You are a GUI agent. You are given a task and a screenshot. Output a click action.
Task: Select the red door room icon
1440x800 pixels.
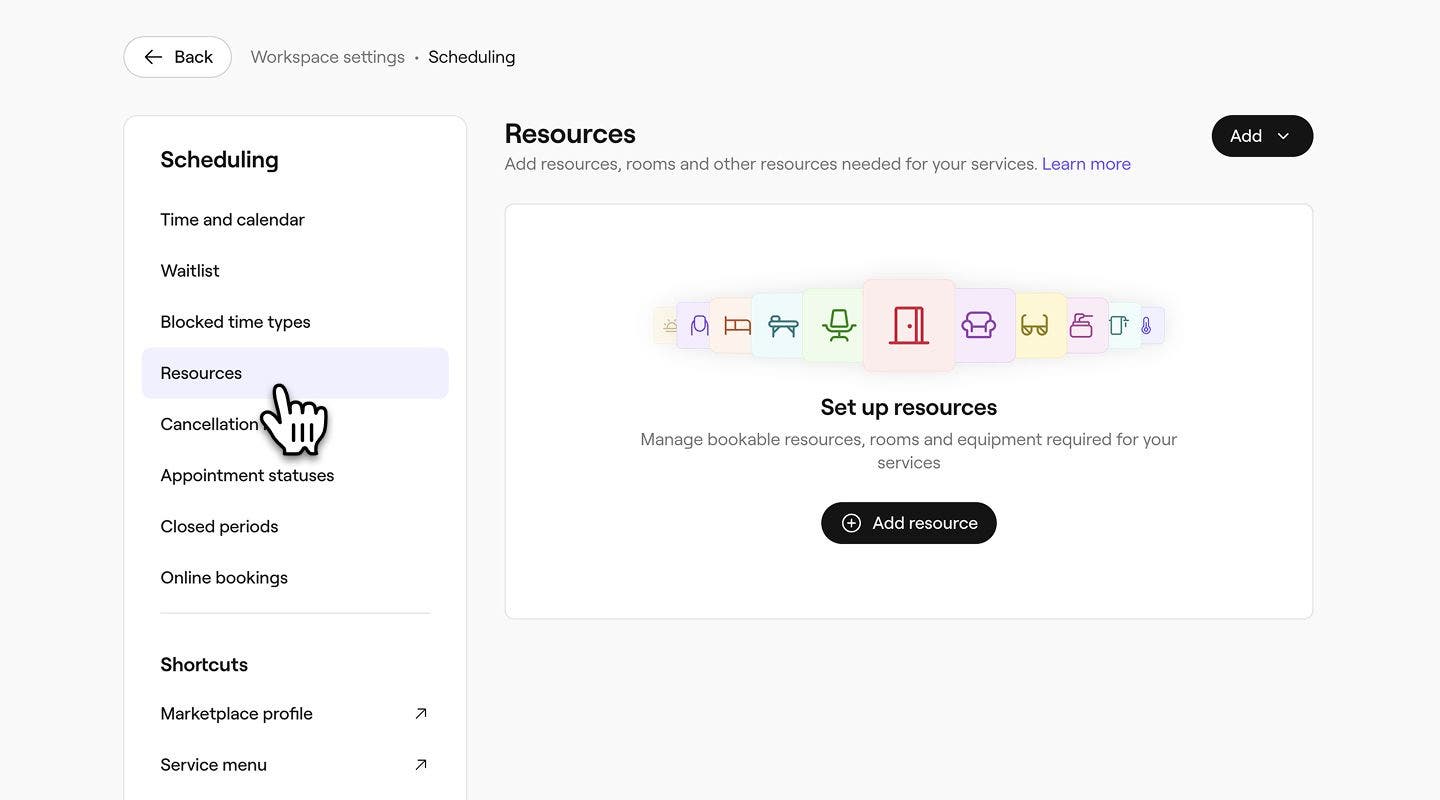coord(908,324)
